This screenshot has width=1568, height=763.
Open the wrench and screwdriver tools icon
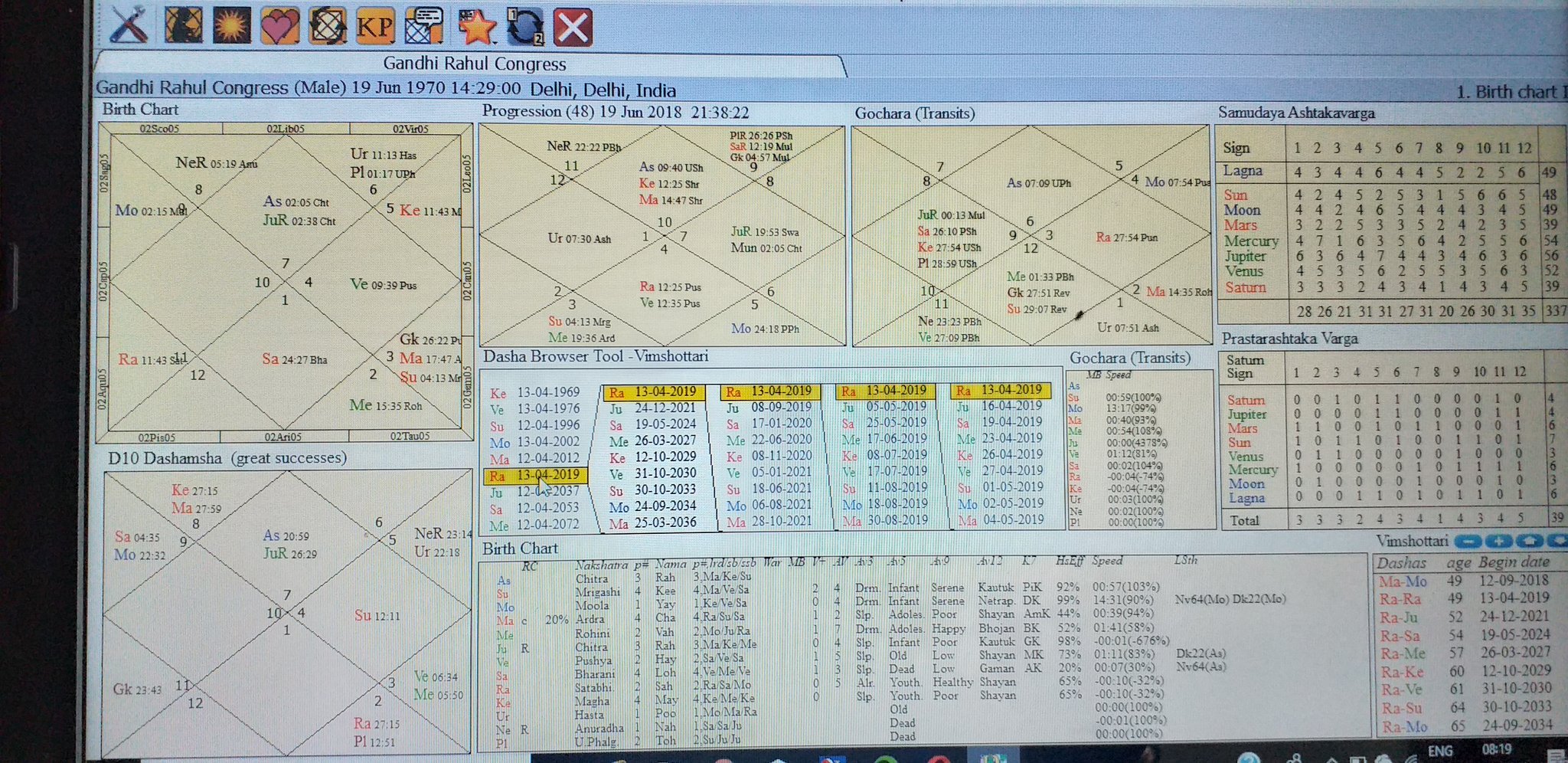point(129,26)
